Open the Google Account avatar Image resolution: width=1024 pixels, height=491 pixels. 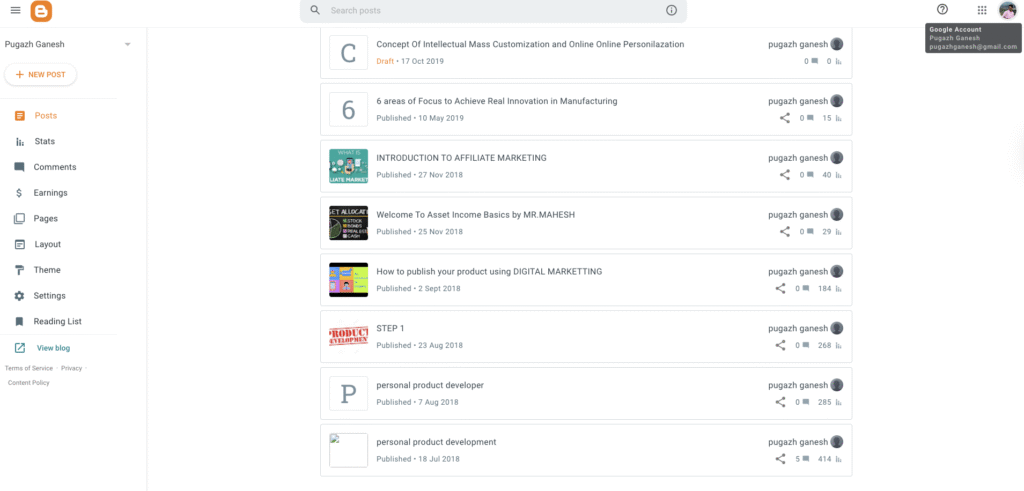click(1007, 10)
